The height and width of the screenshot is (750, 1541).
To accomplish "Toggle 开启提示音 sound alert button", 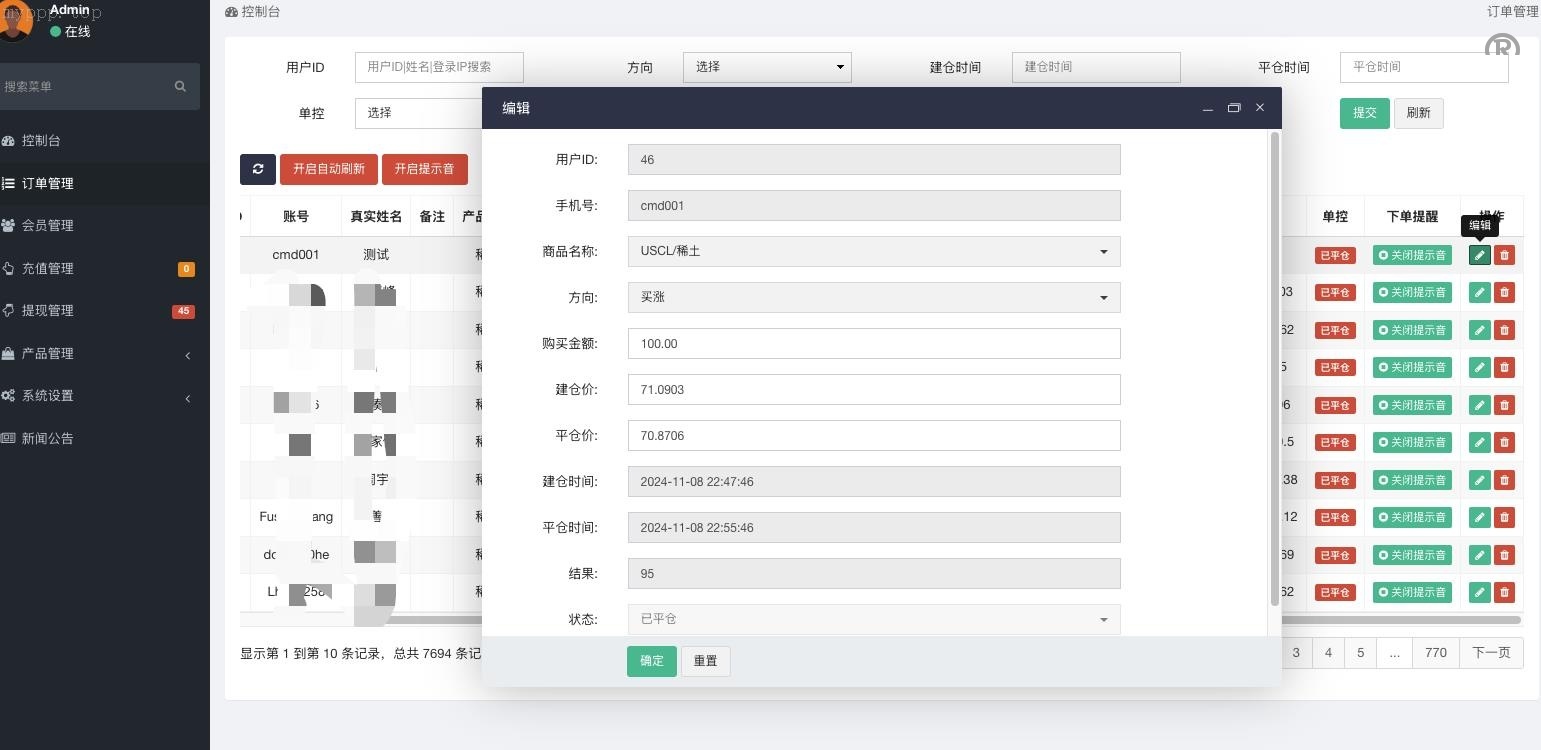I will pyautogui.click(x=424, y=169).
